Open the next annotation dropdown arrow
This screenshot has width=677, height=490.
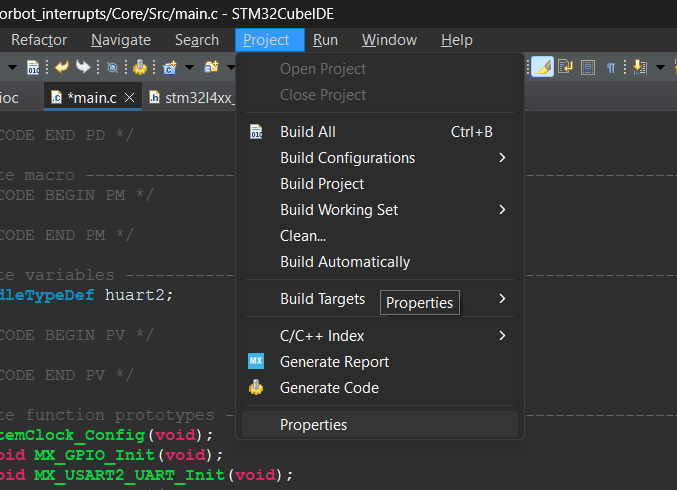pyautogui.click(x=660, y=67)
